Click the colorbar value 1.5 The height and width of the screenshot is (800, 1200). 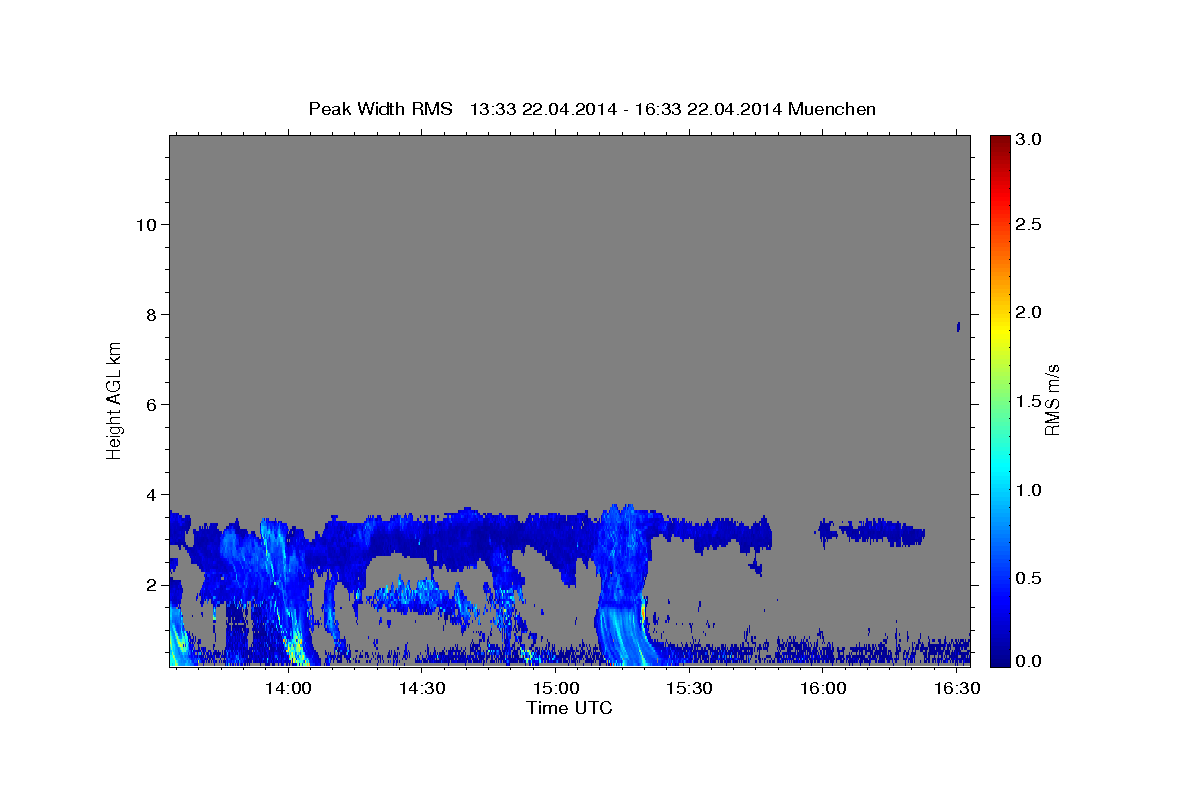click(1029, 402)
